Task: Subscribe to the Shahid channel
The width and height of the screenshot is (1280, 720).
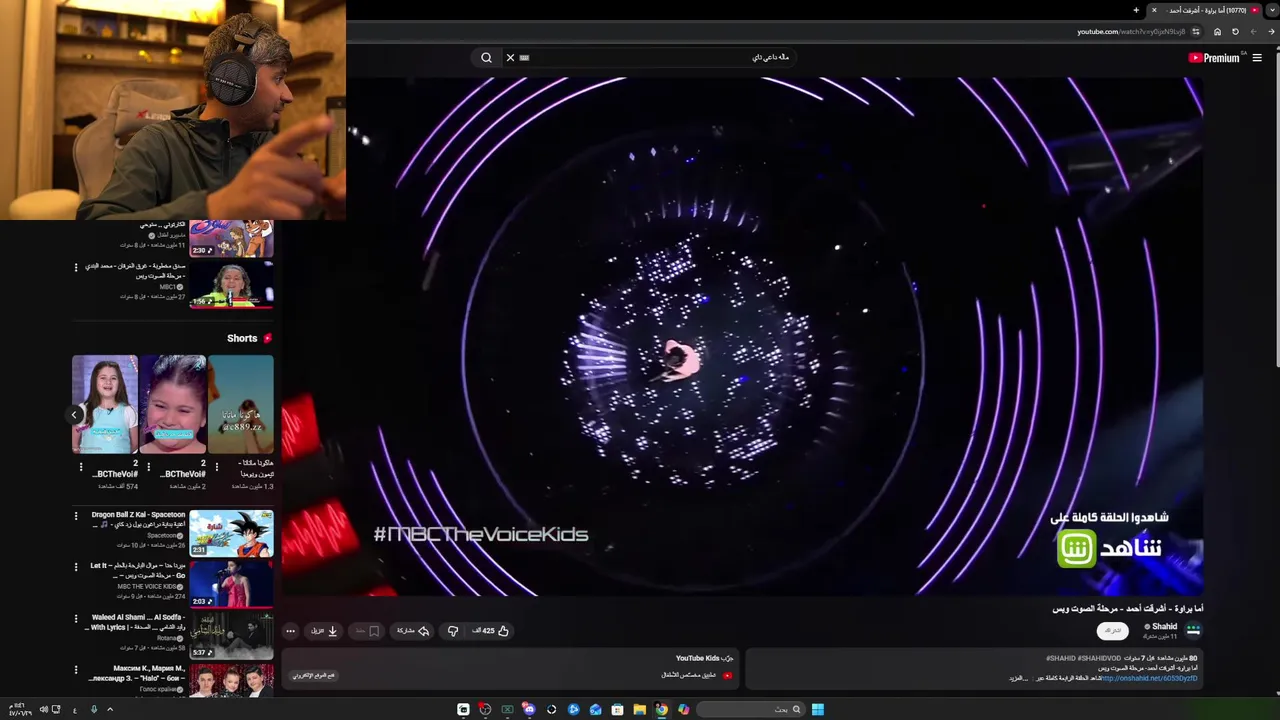Action: pos(1112,631)
